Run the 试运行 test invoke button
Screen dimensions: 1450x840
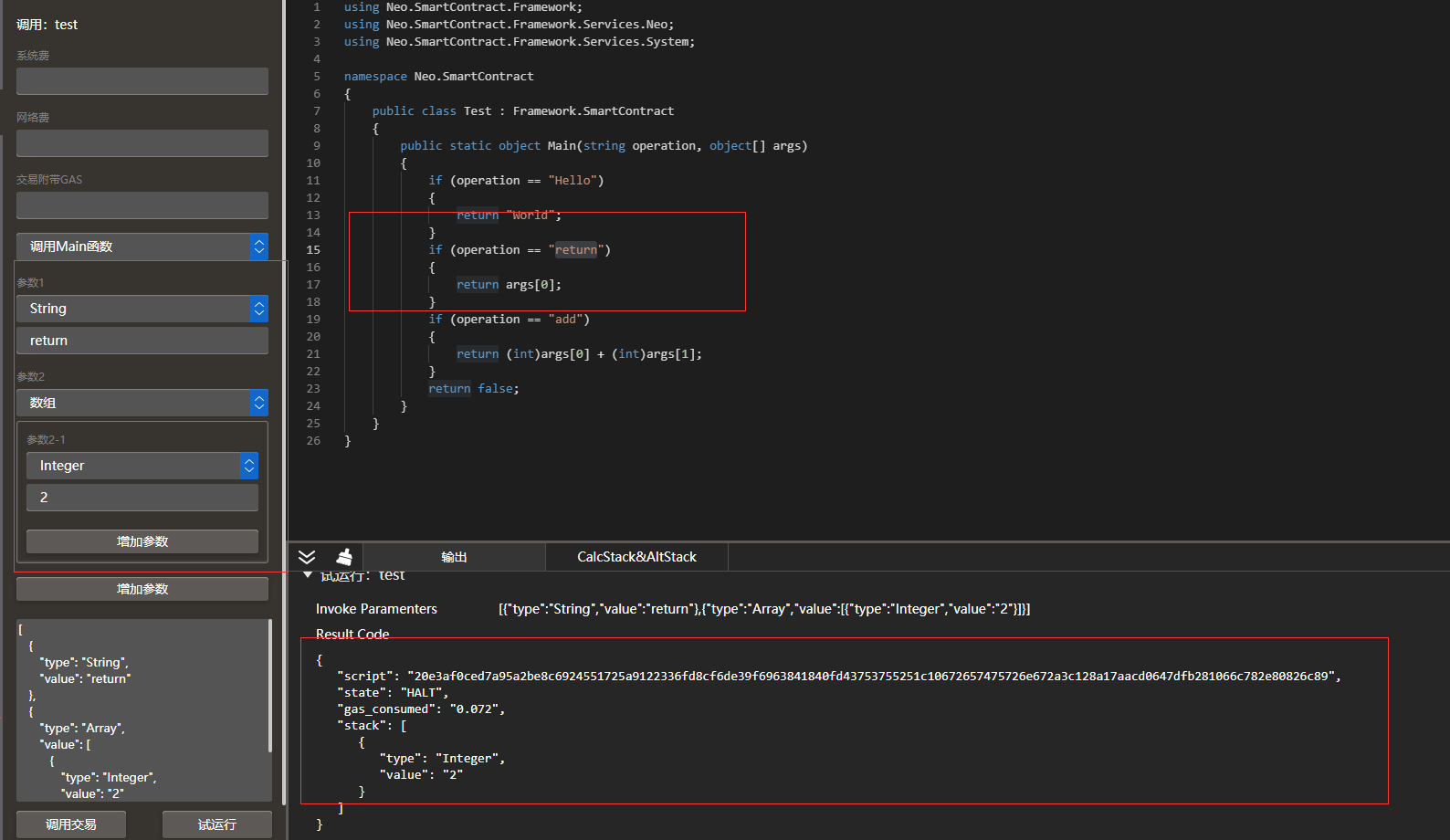click(216, 824)
